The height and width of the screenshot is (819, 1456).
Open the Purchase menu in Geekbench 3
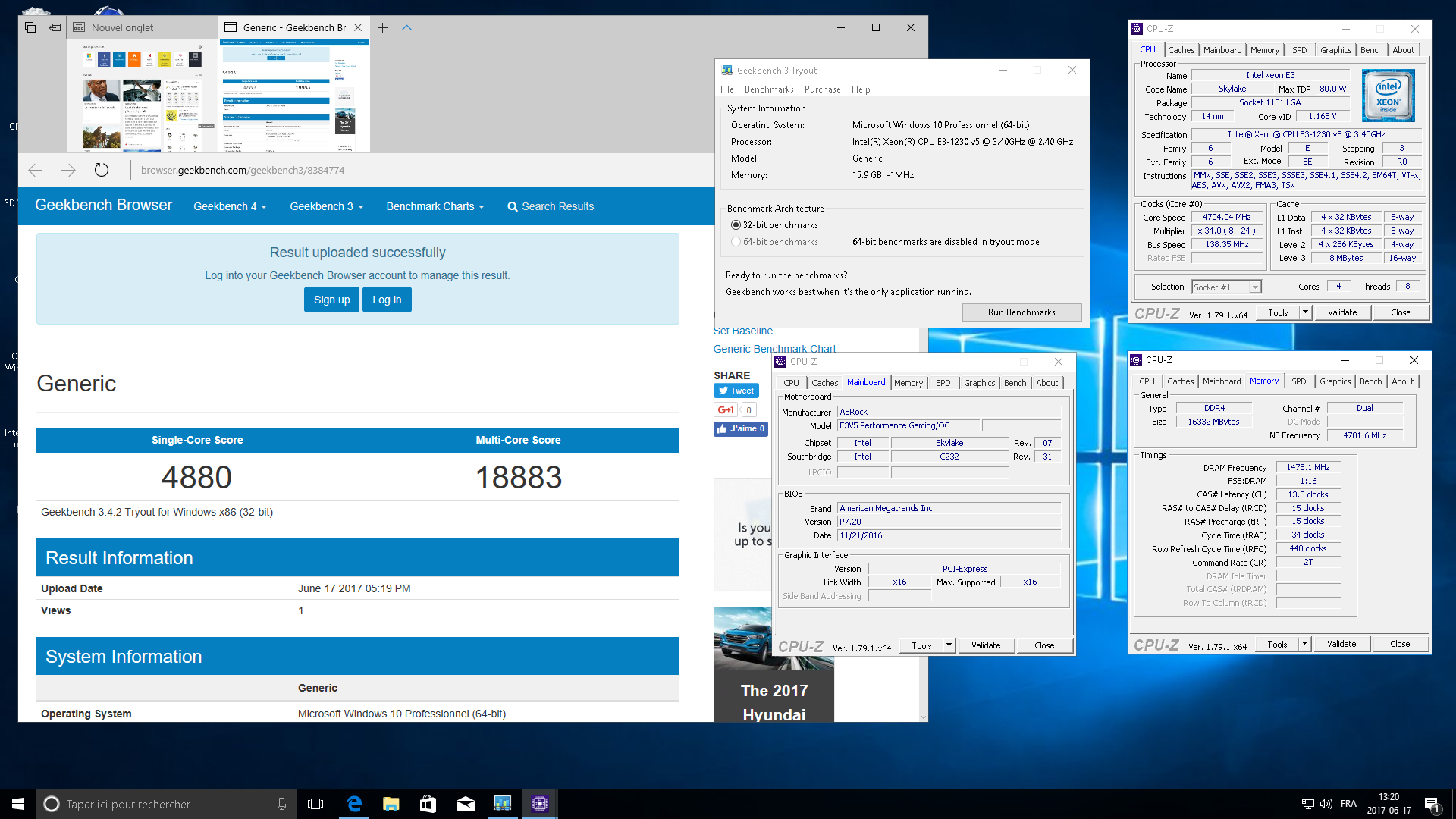tap(823, 89)
